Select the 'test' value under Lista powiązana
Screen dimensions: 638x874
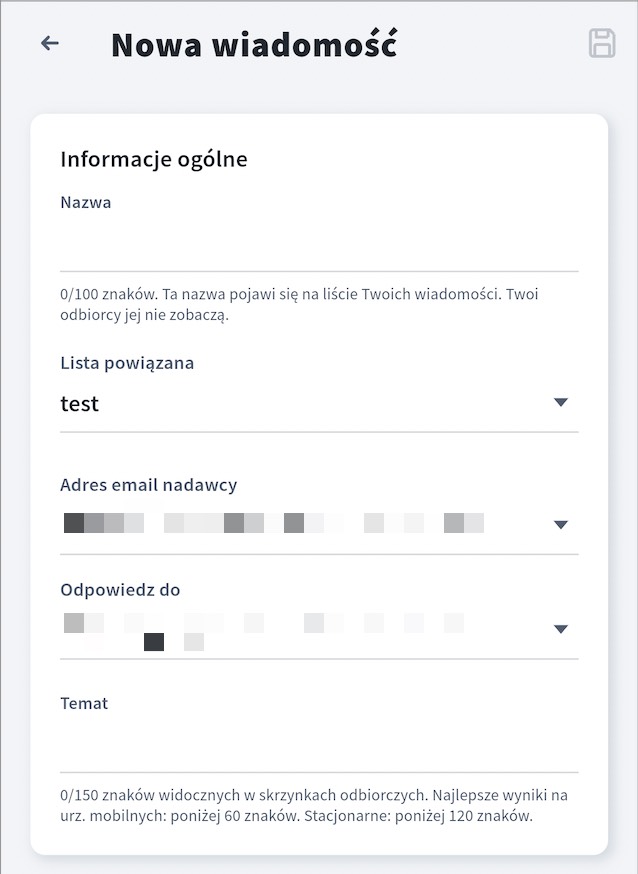click(80, 404)
